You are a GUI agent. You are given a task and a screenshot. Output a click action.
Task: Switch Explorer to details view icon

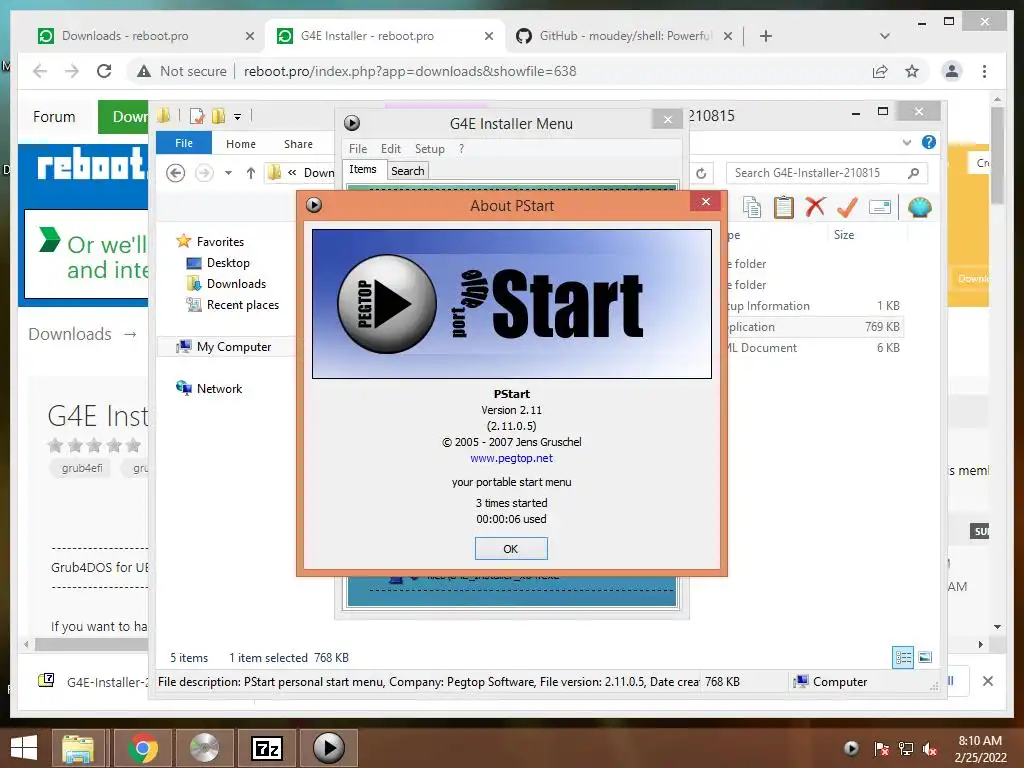point(903,657)
